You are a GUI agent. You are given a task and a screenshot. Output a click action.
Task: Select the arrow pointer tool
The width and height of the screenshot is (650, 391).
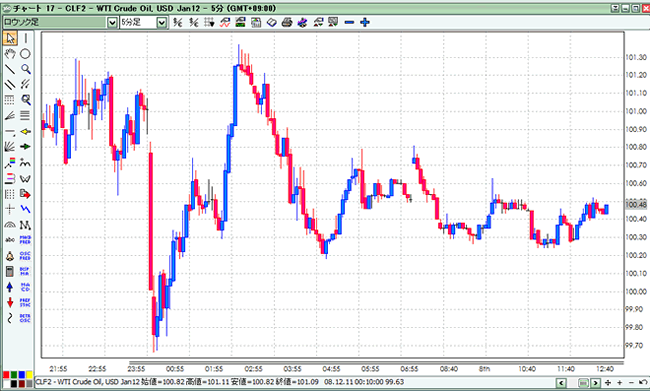(x=10, y=38)
